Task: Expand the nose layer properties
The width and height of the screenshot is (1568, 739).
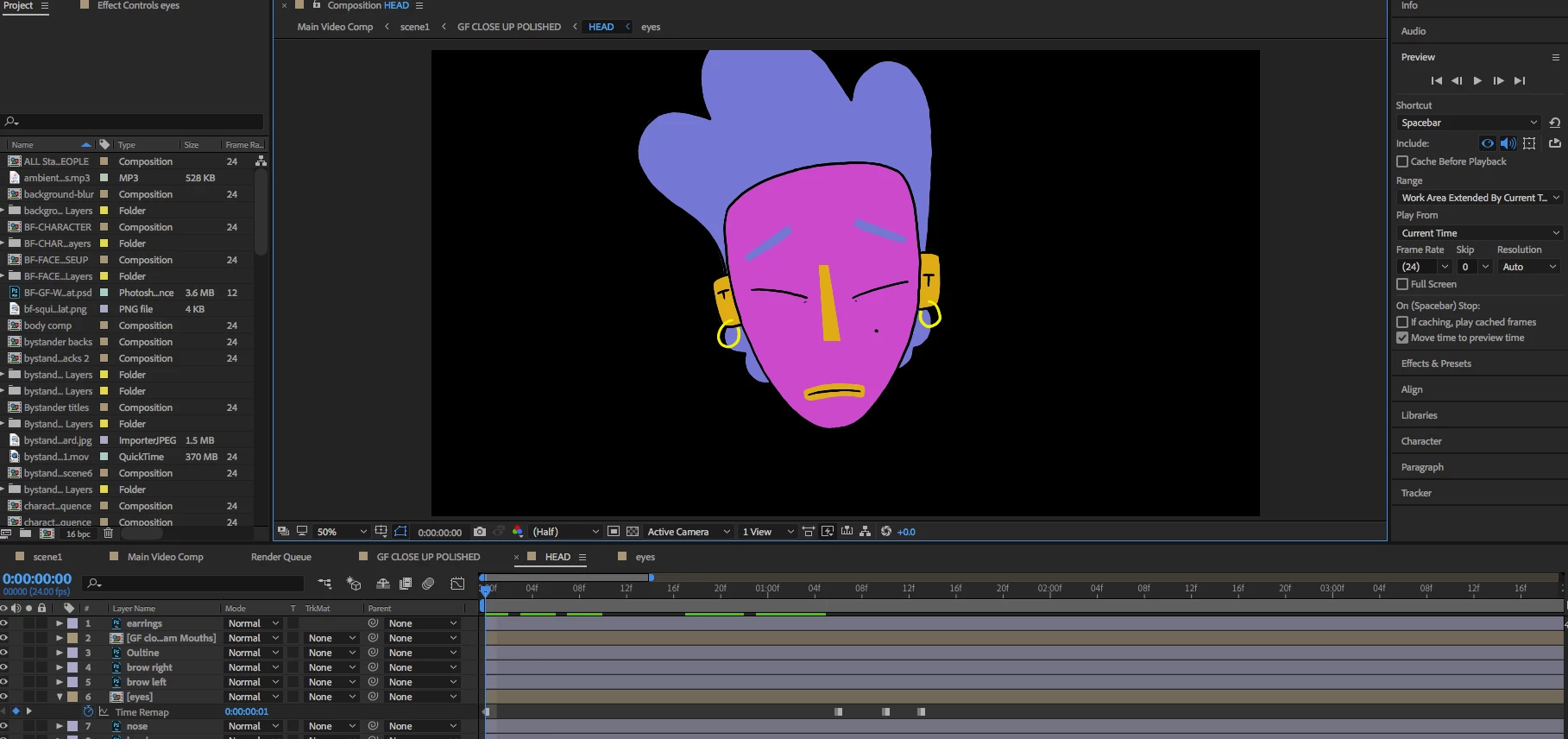Action: pos(60,726)
